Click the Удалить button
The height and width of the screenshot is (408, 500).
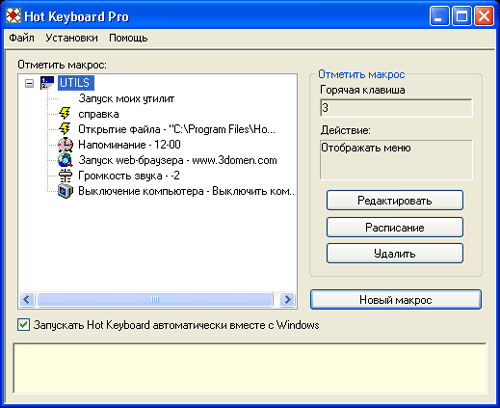coord(395,253)
